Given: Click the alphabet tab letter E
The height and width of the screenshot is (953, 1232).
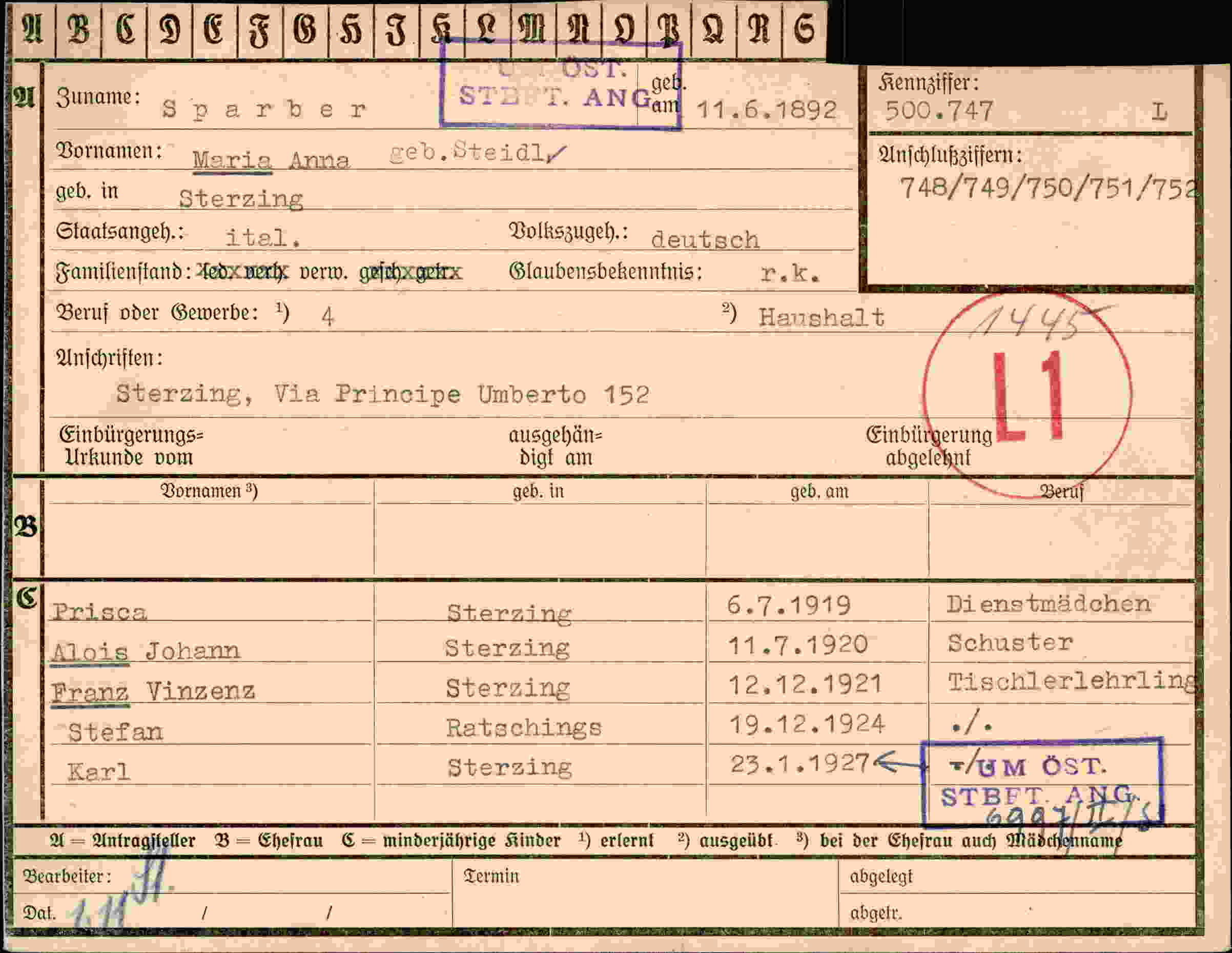Looking at the screenshot, I should (x=214, y=28).
